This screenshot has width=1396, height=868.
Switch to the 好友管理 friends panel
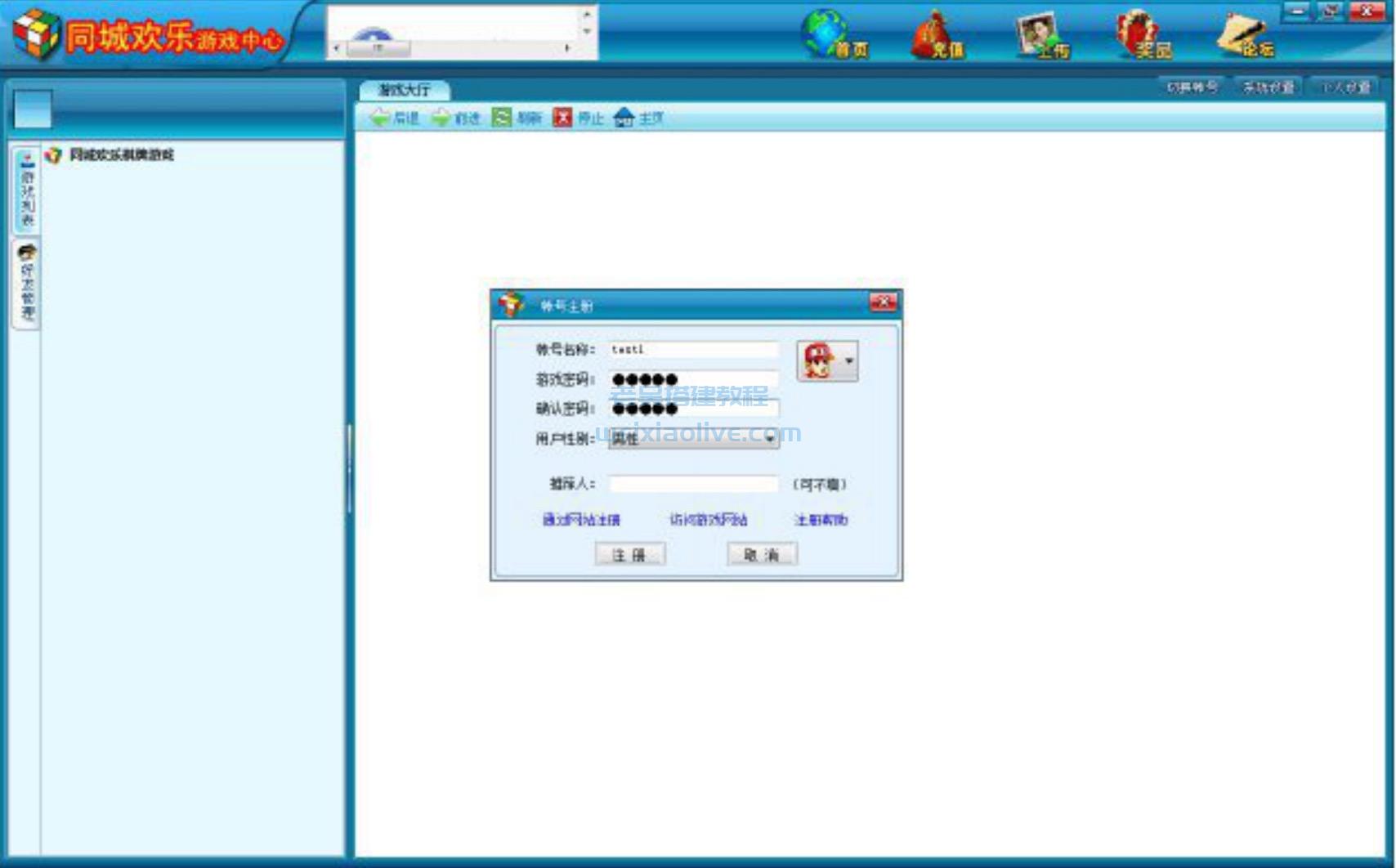coord(25,286)
